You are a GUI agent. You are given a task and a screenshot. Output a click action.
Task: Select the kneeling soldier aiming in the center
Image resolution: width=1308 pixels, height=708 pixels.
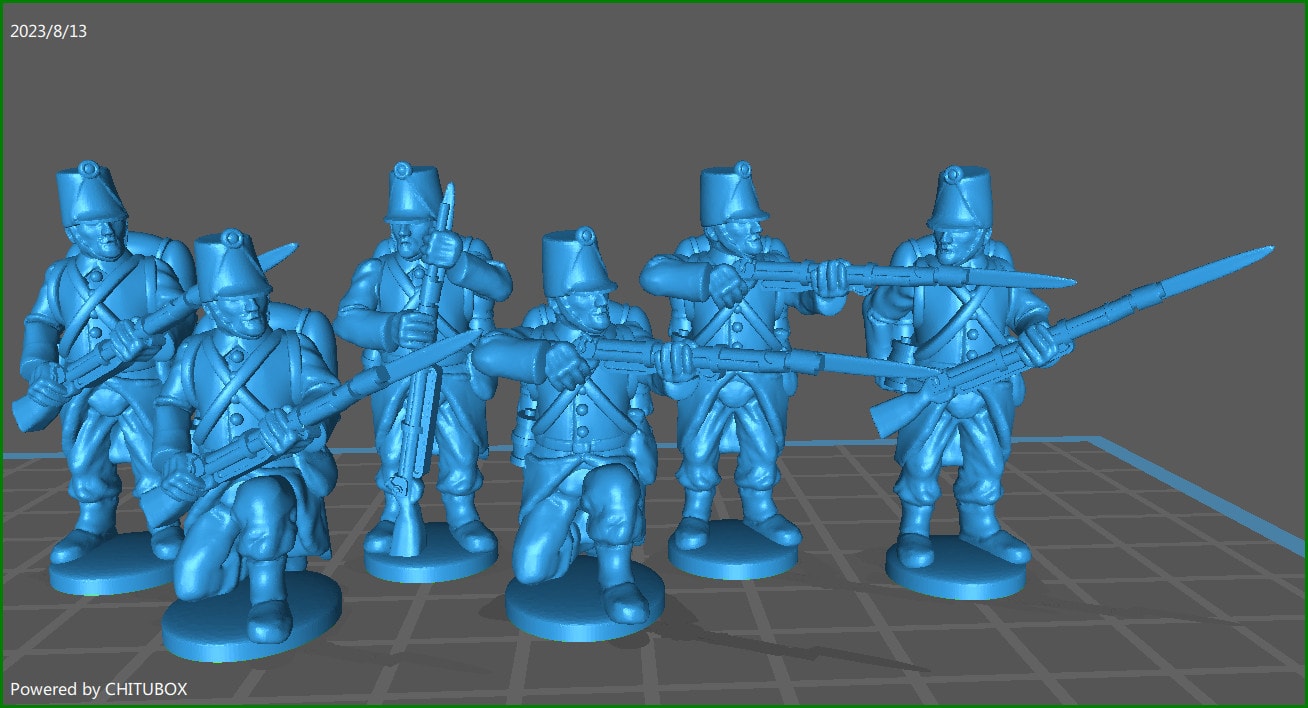580,420
